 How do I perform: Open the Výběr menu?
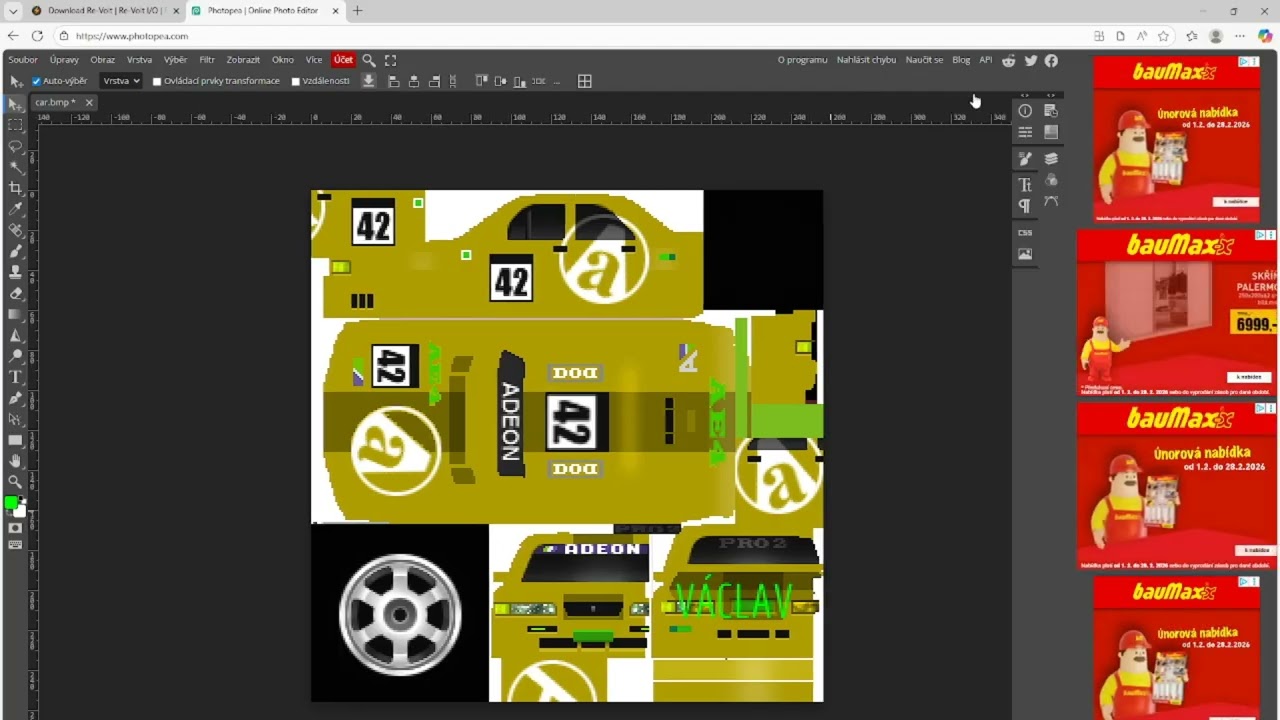coord(176,60)
